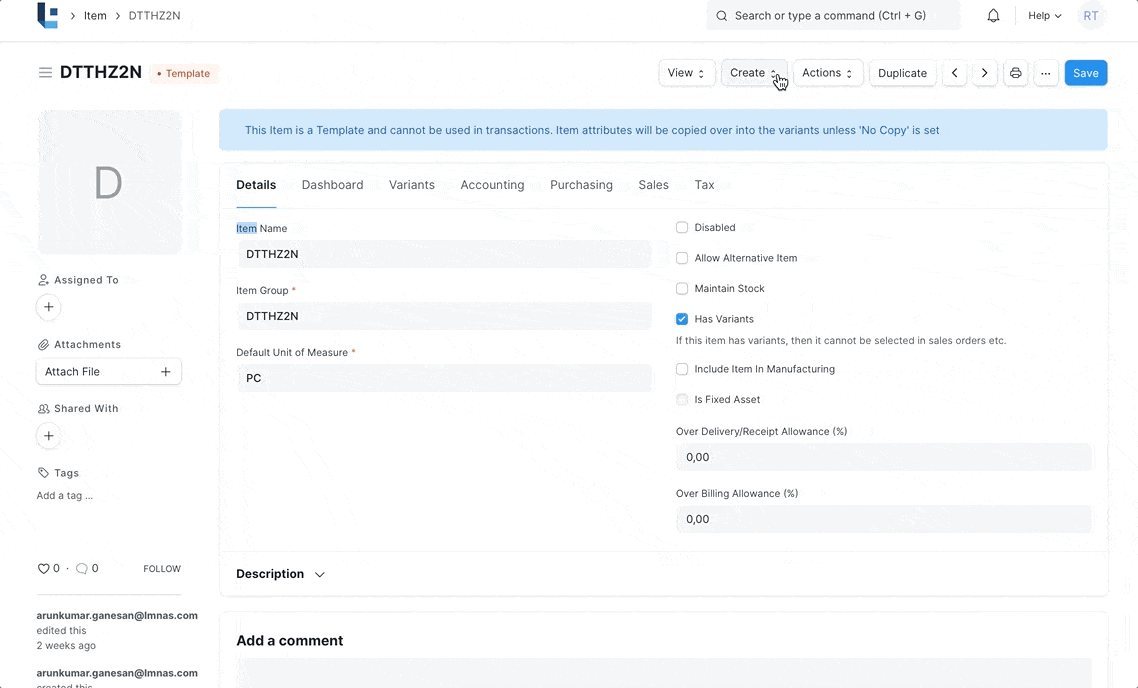Click the Save button

coord(1085,73)
